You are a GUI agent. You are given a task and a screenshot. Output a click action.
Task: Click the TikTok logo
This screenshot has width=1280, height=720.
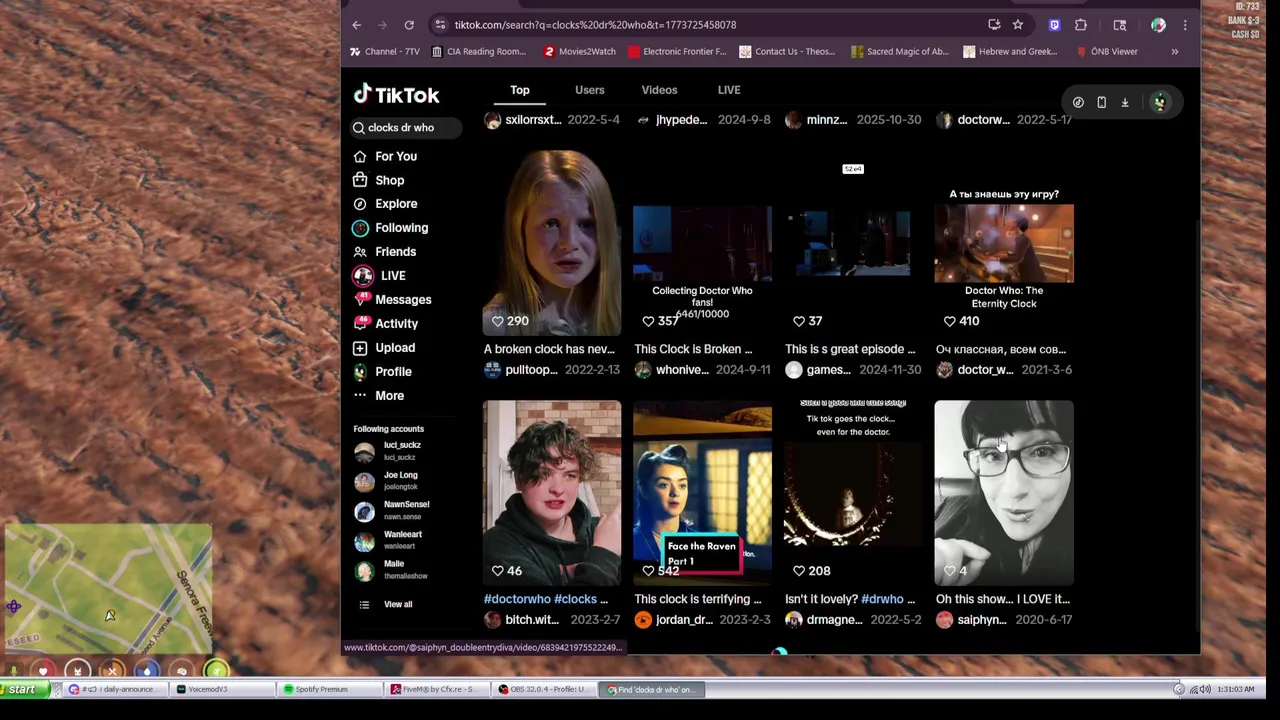(x=396, y=95)
